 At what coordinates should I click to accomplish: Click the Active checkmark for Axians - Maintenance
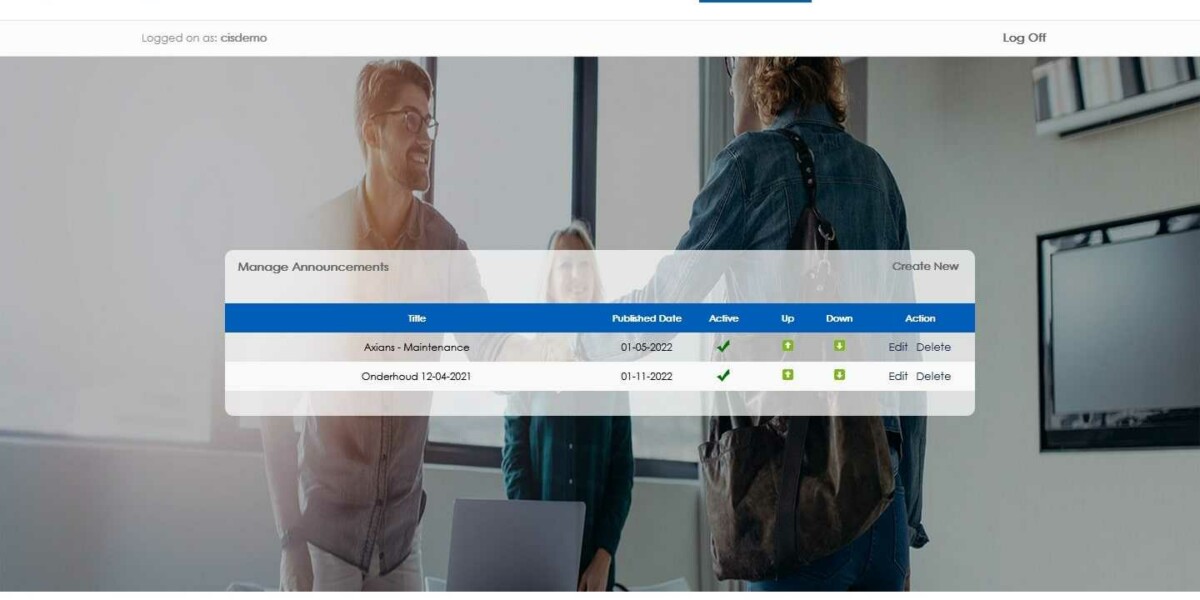pyautogui.click(x=723, y=347)
